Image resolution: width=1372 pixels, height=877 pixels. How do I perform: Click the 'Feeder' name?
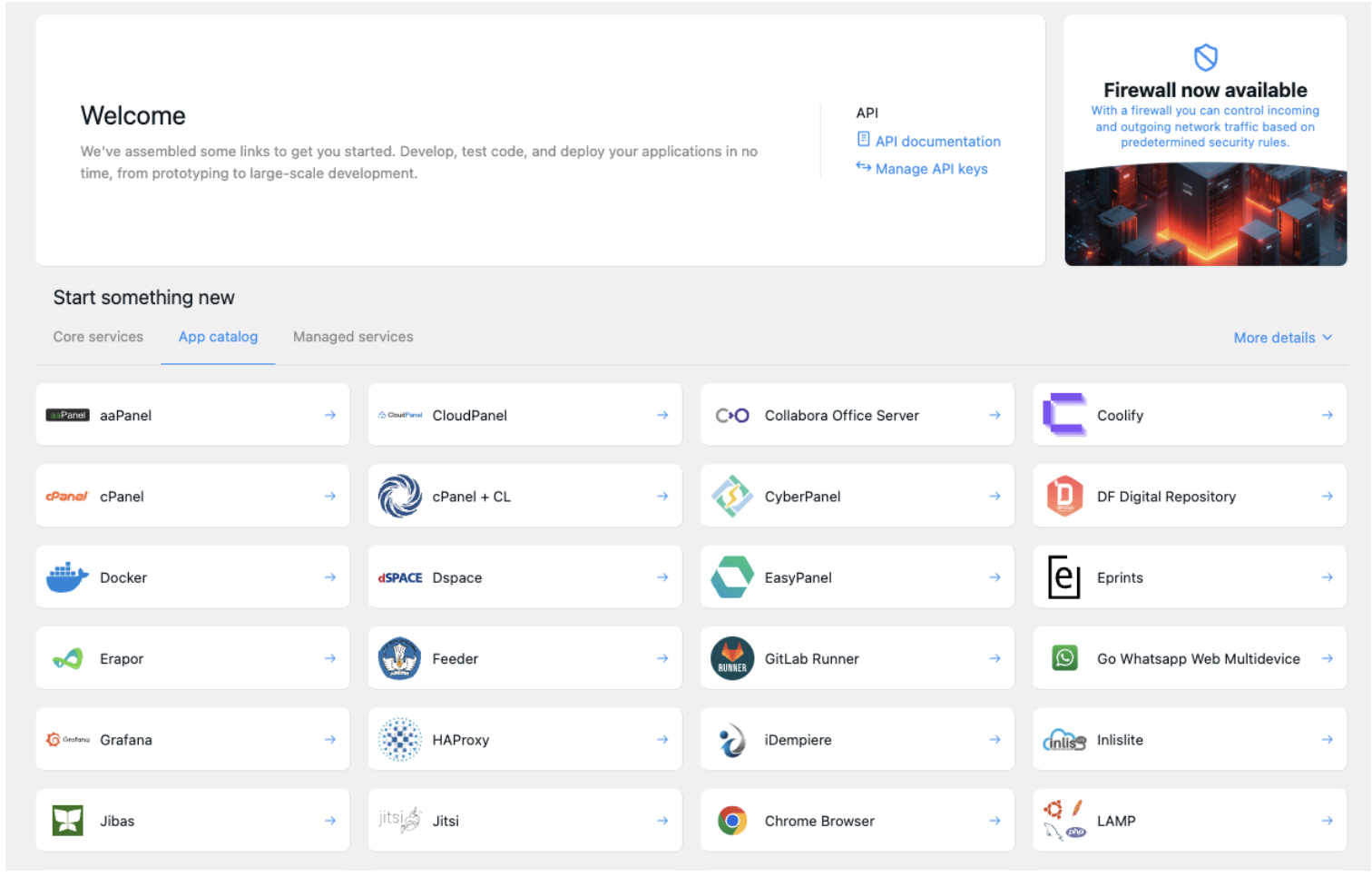click(x=455, y=659)
